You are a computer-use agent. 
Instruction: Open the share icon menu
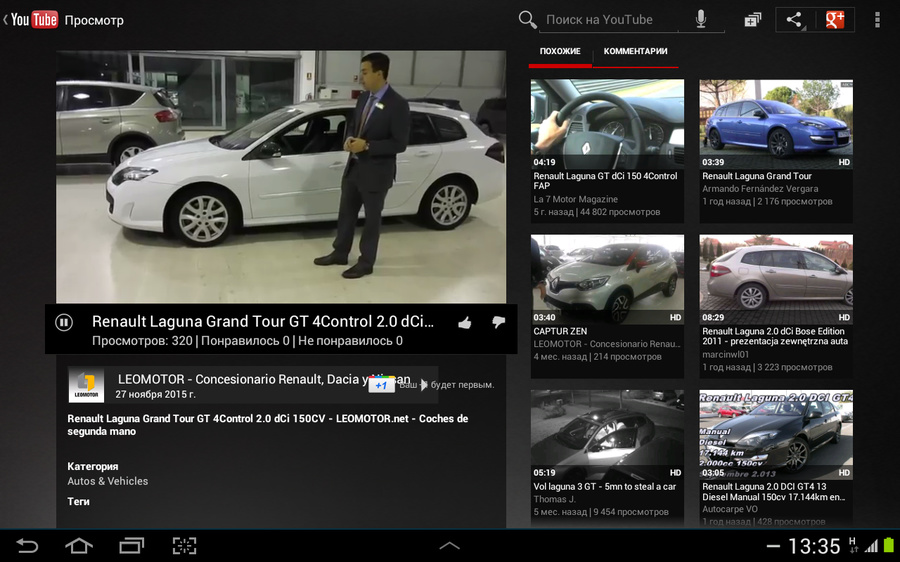tap(794, 20)
